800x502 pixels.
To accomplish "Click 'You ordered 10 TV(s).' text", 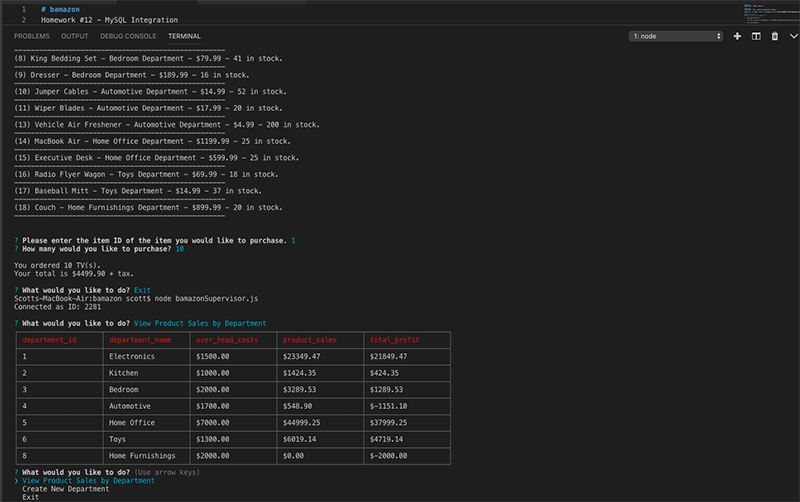I will [57, 265].
